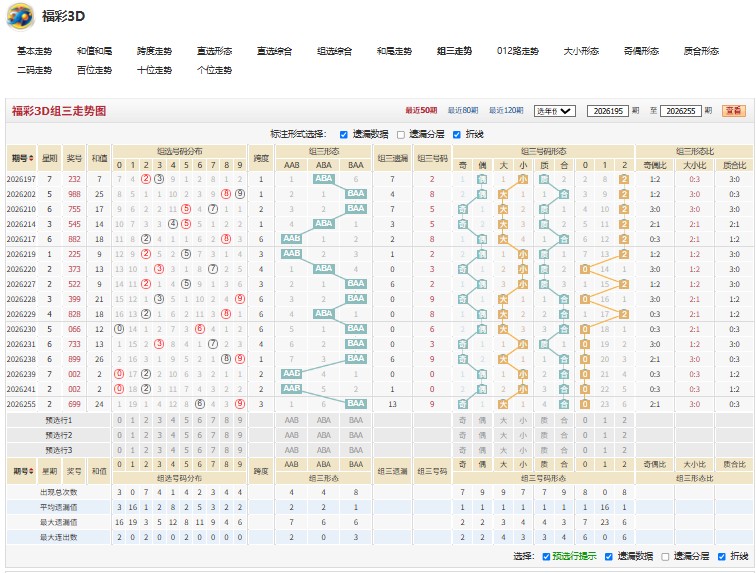Image resolution: width=756 pixels, height=573 pixels.
Task: Select BAA in the 预选行3 row
Action: (x=356, y=450)
